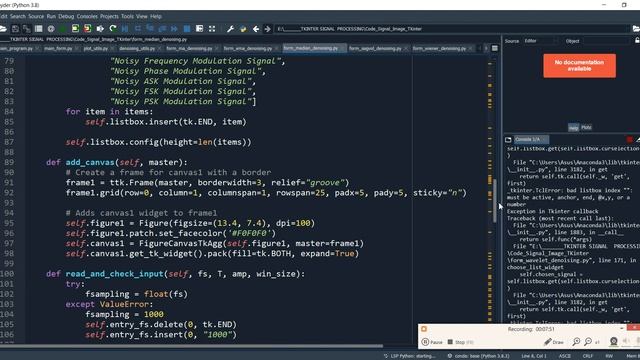Browse working directory with folder icon
The height and width of the screenshot is (360, 640).
pyautogui.click(x=636, y=29)
